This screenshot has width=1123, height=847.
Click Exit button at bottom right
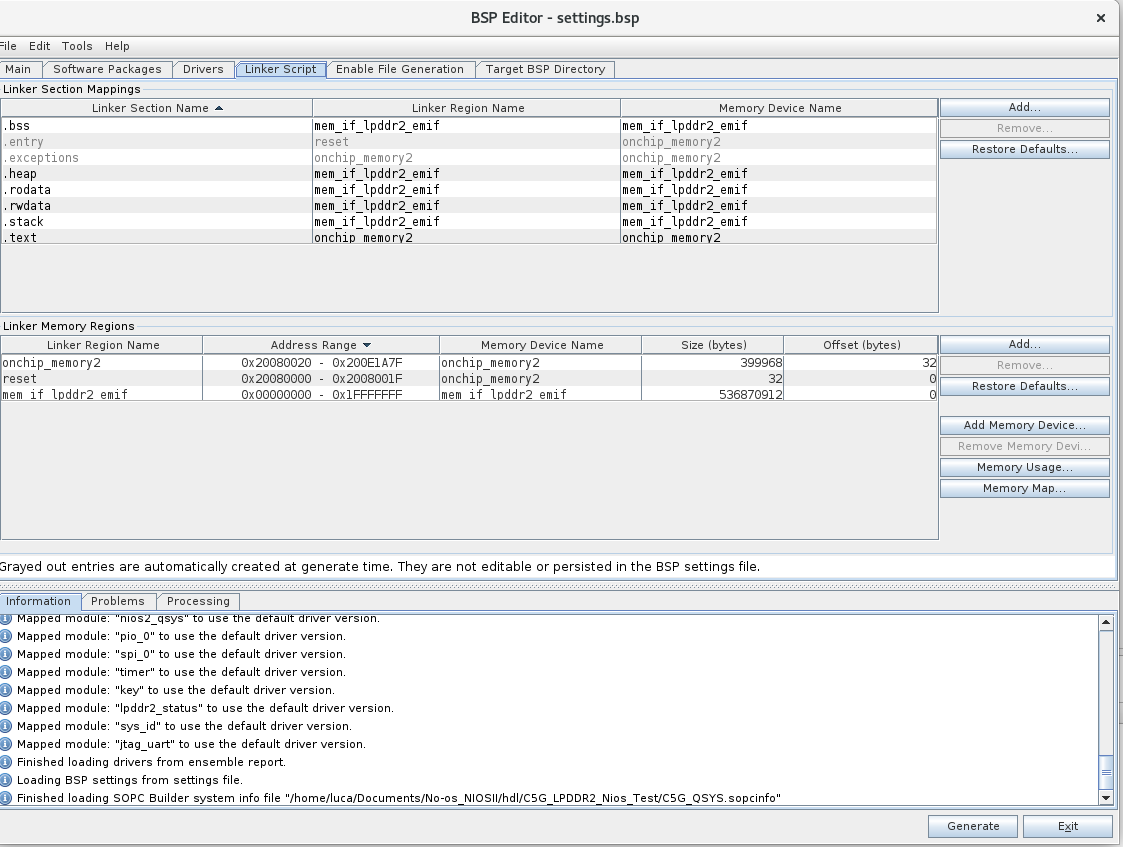pos(1068,826)
